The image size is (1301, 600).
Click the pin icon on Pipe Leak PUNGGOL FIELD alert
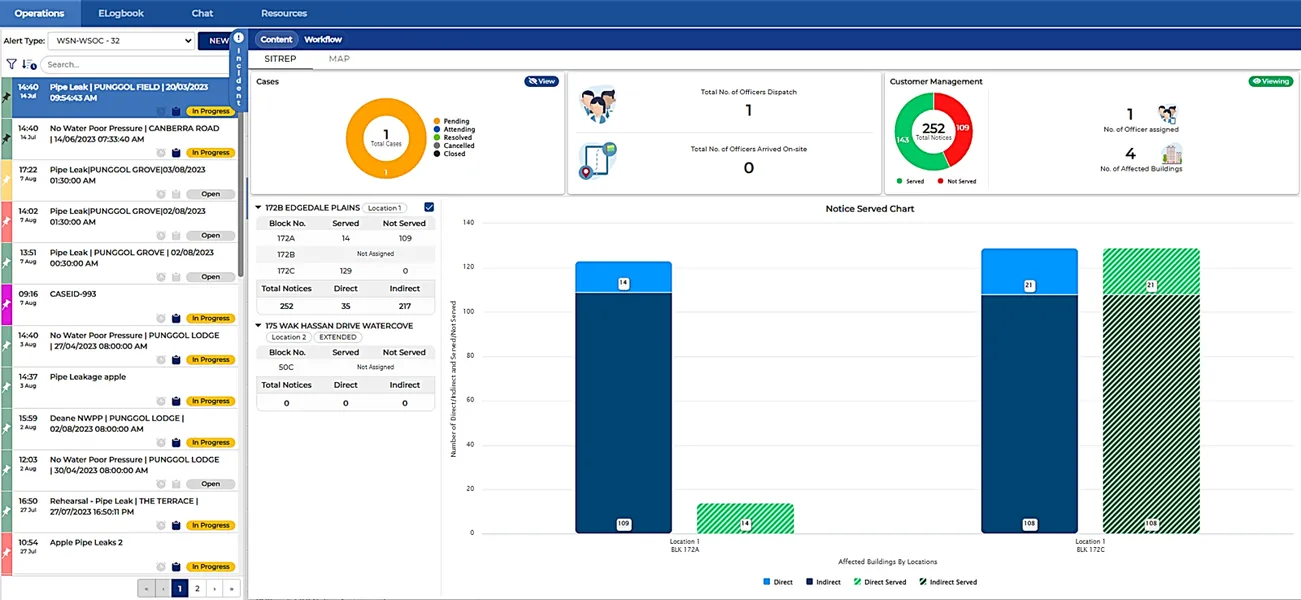click(x=6, y=98)
